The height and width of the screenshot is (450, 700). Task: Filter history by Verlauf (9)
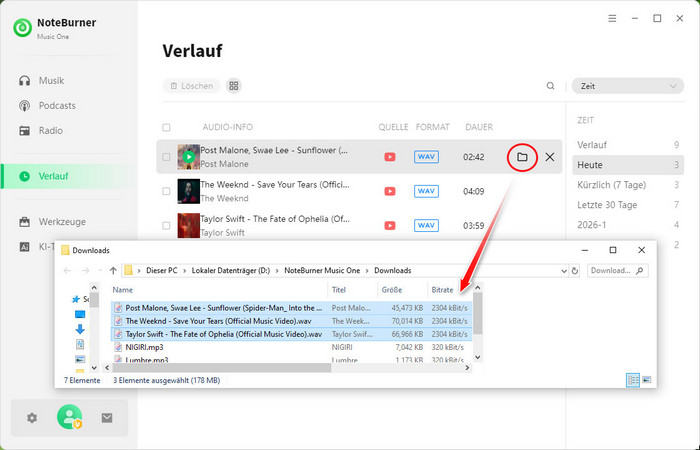pos(628,145)
